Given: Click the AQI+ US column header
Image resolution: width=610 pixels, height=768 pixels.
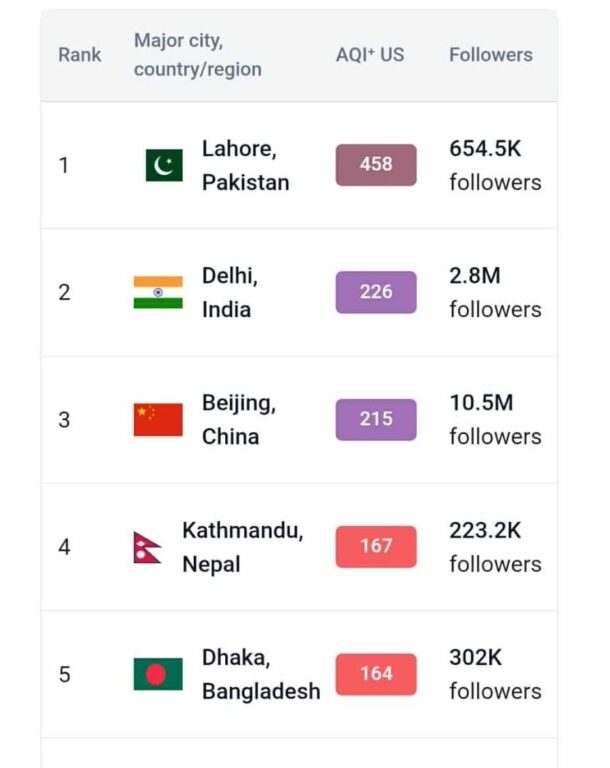Looking at the screenshot, I should (x=370, y=55).
